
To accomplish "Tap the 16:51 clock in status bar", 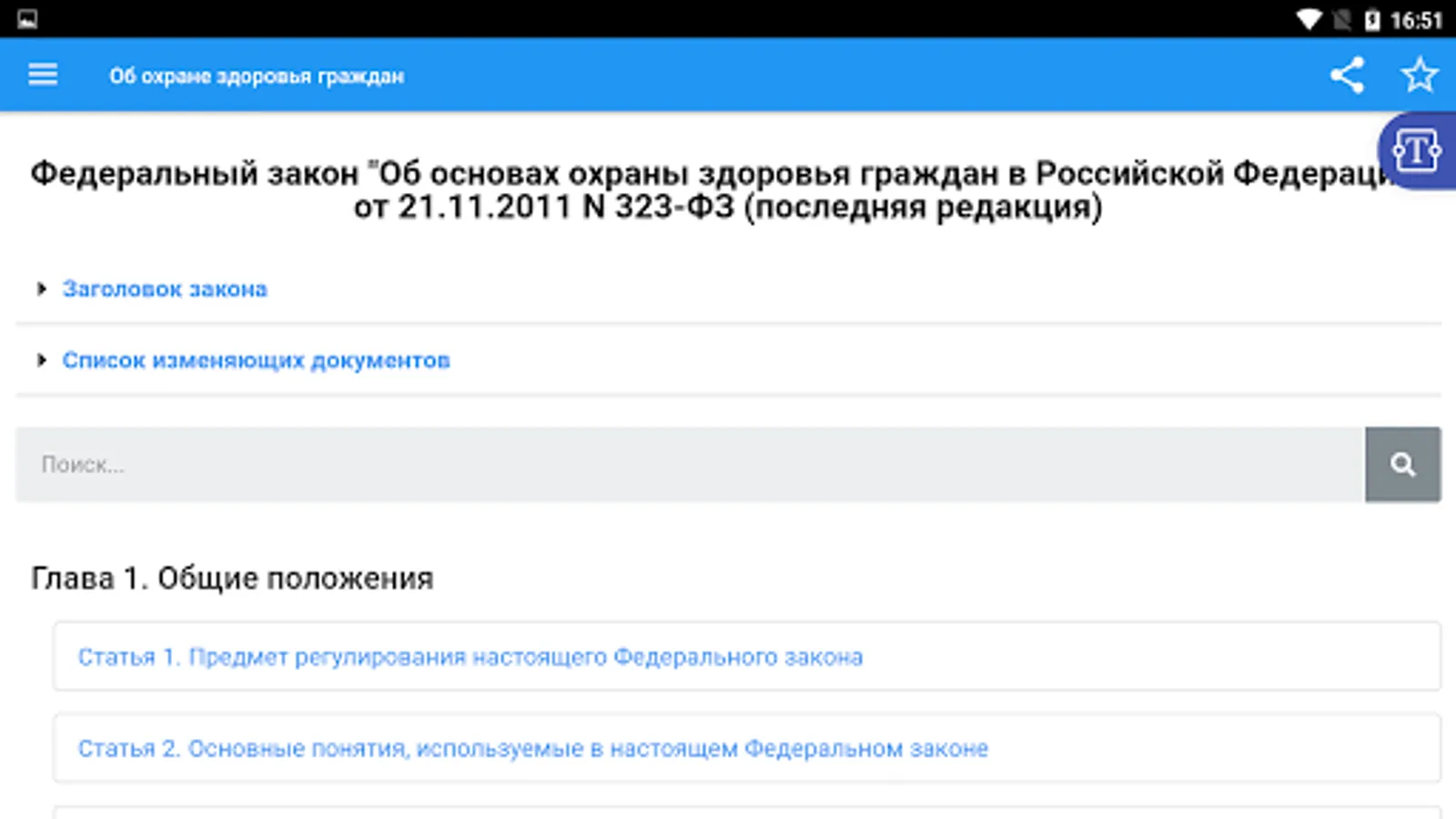I will (1416, 20).
